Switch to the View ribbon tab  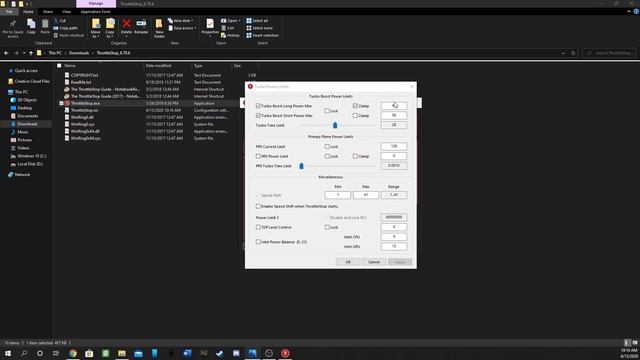(x=66, y=11)
